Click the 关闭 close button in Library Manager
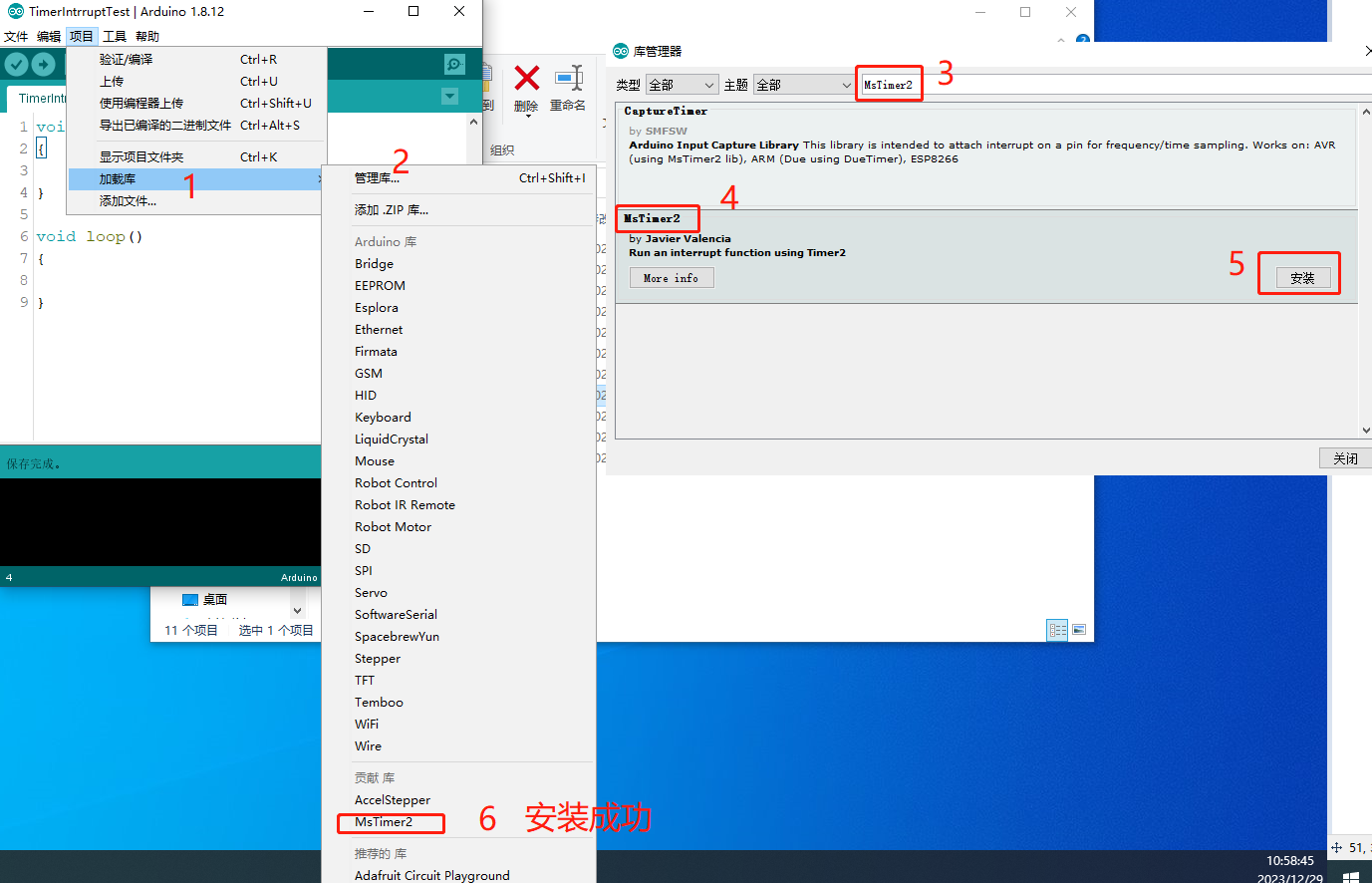Screen dimensions: 1372x883 [x=1345, y=457]
